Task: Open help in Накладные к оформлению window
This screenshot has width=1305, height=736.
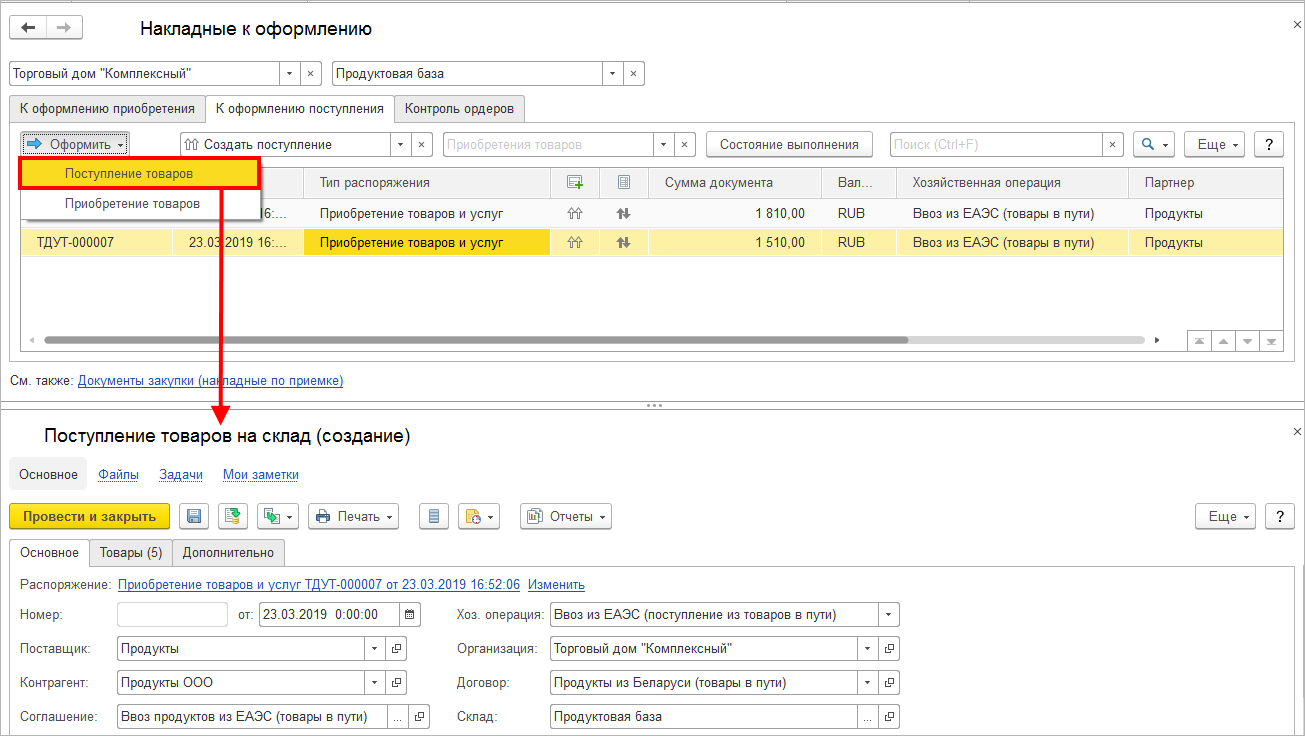Action: 1268,144
